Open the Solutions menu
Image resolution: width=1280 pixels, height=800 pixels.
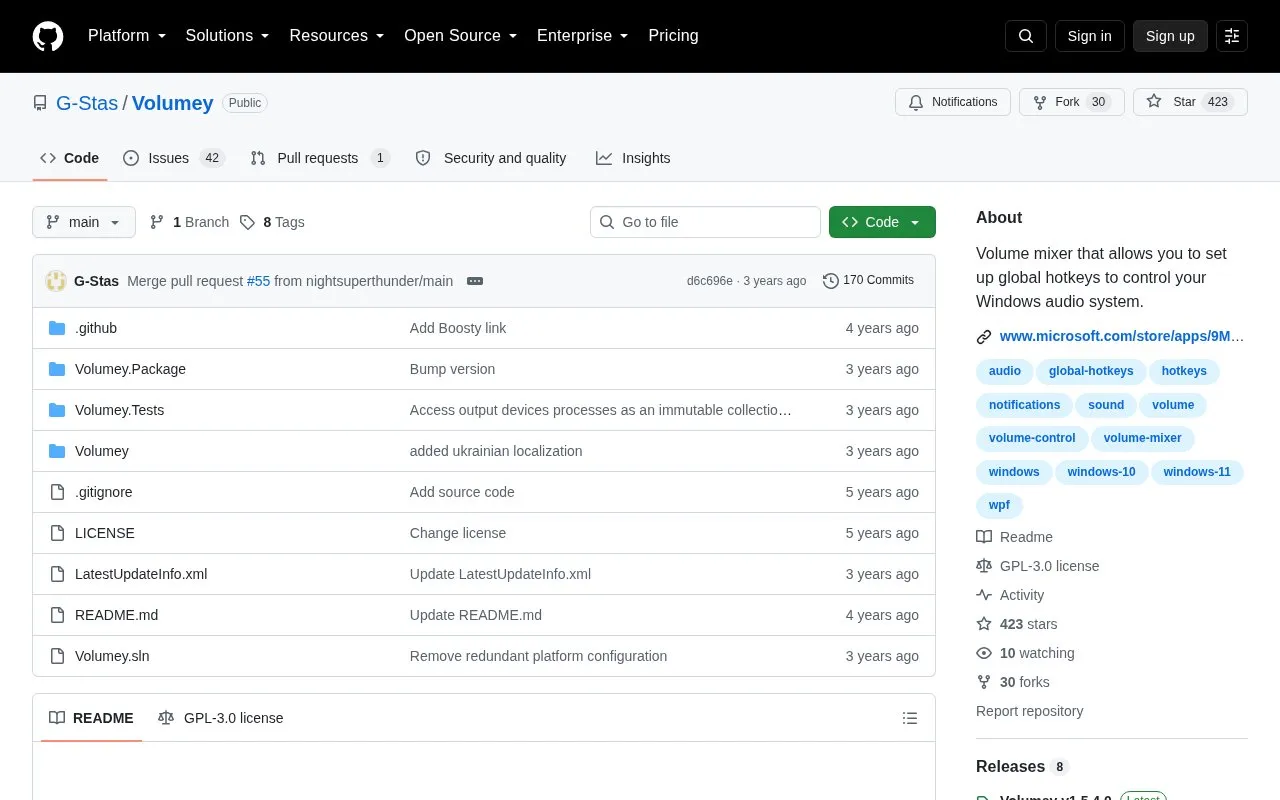tap(228, 36)
